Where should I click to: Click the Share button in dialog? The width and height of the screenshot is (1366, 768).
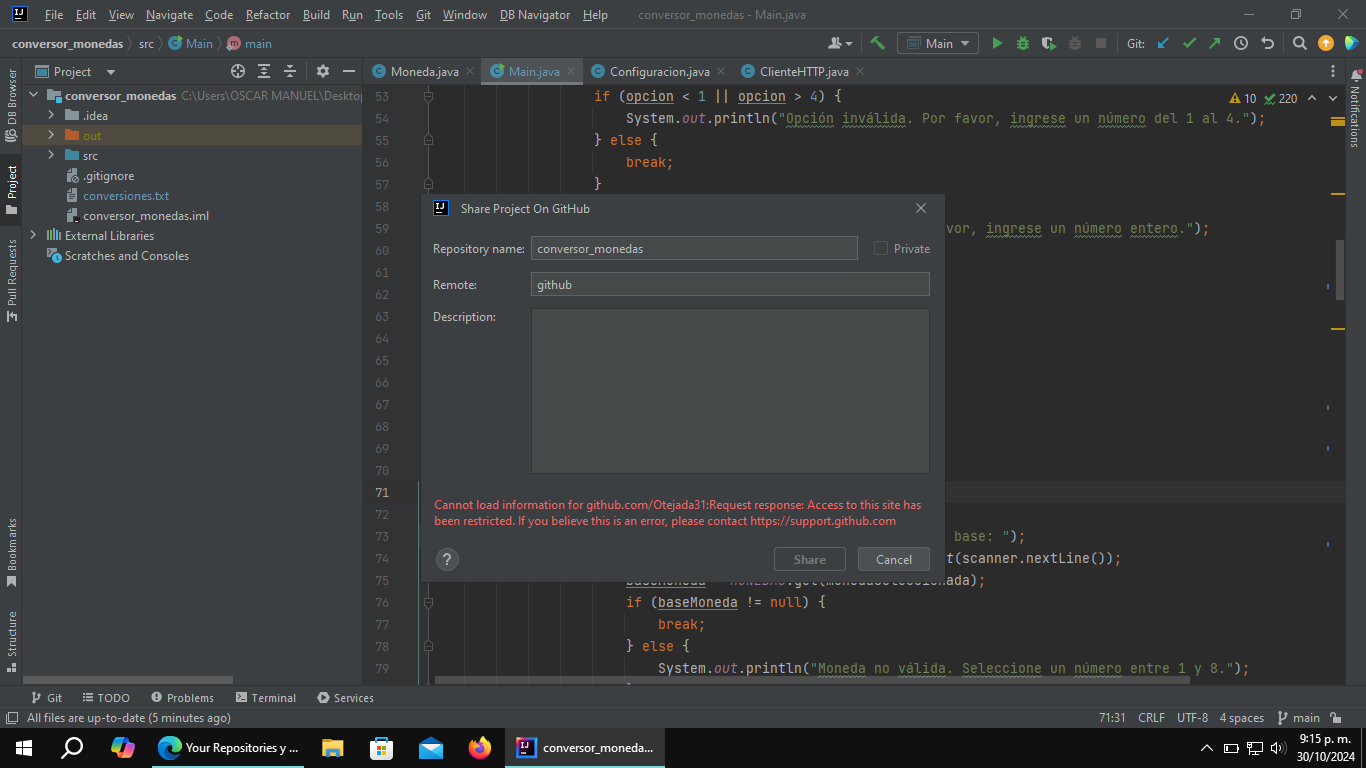[810, 559]
